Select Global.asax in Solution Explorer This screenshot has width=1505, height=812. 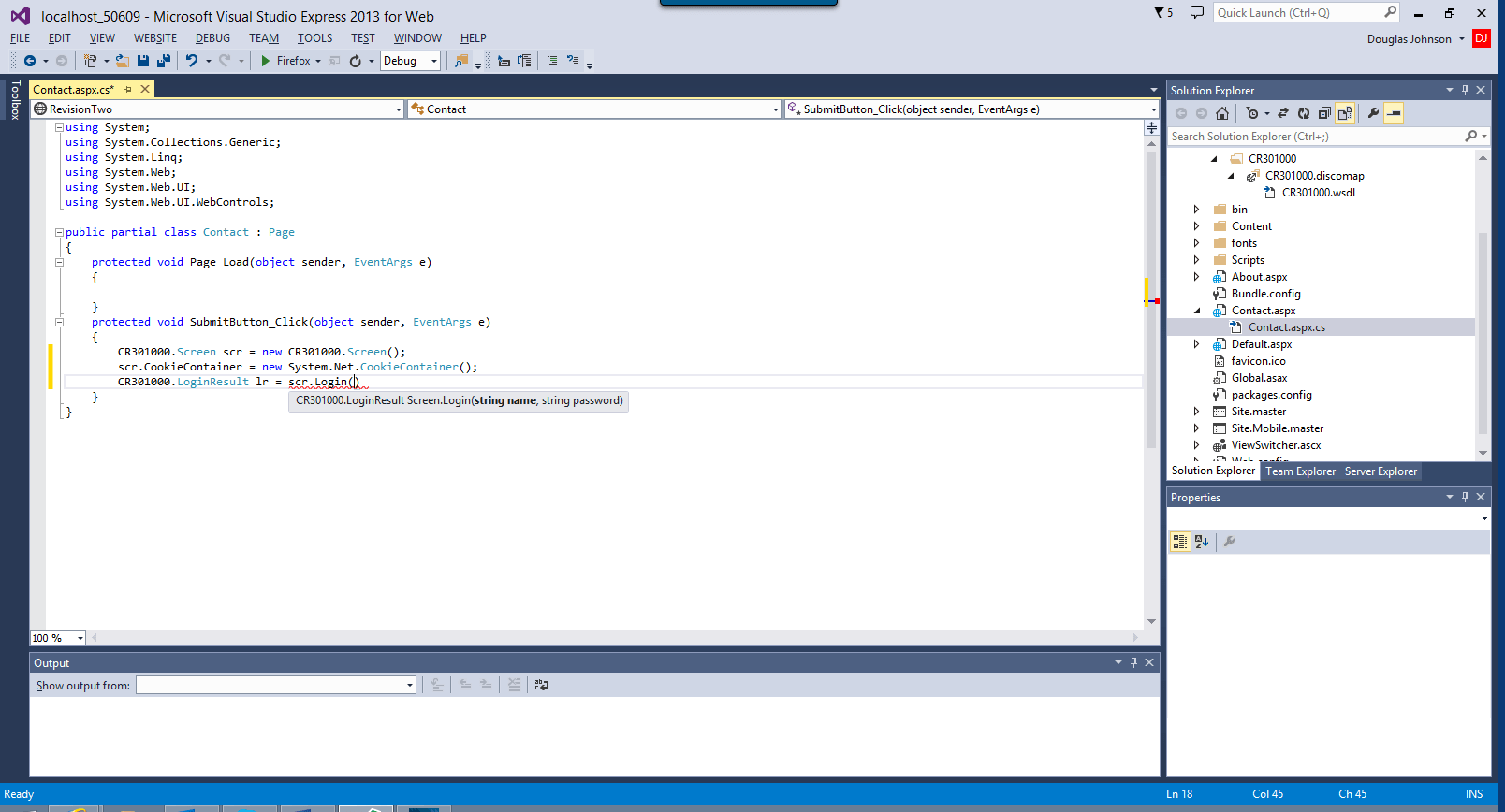(x=1260, y=378)
